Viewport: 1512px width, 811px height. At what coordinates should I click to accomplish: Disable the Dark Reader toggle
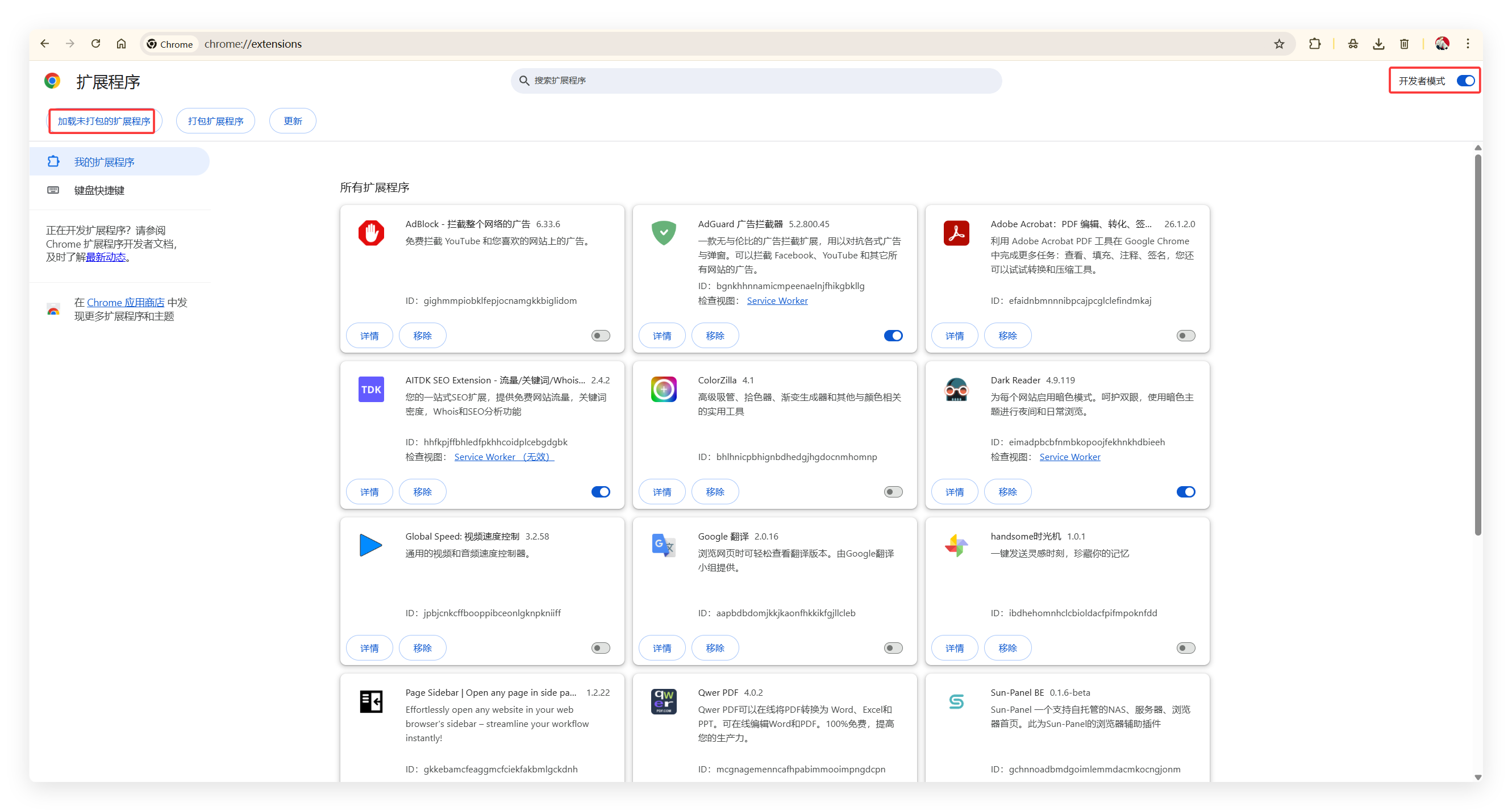tap(1186, 492)
